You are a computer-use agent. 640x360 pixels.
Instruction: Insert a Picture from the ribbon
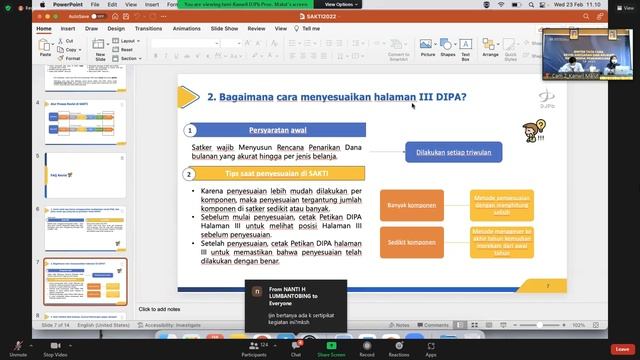[428, 48]
